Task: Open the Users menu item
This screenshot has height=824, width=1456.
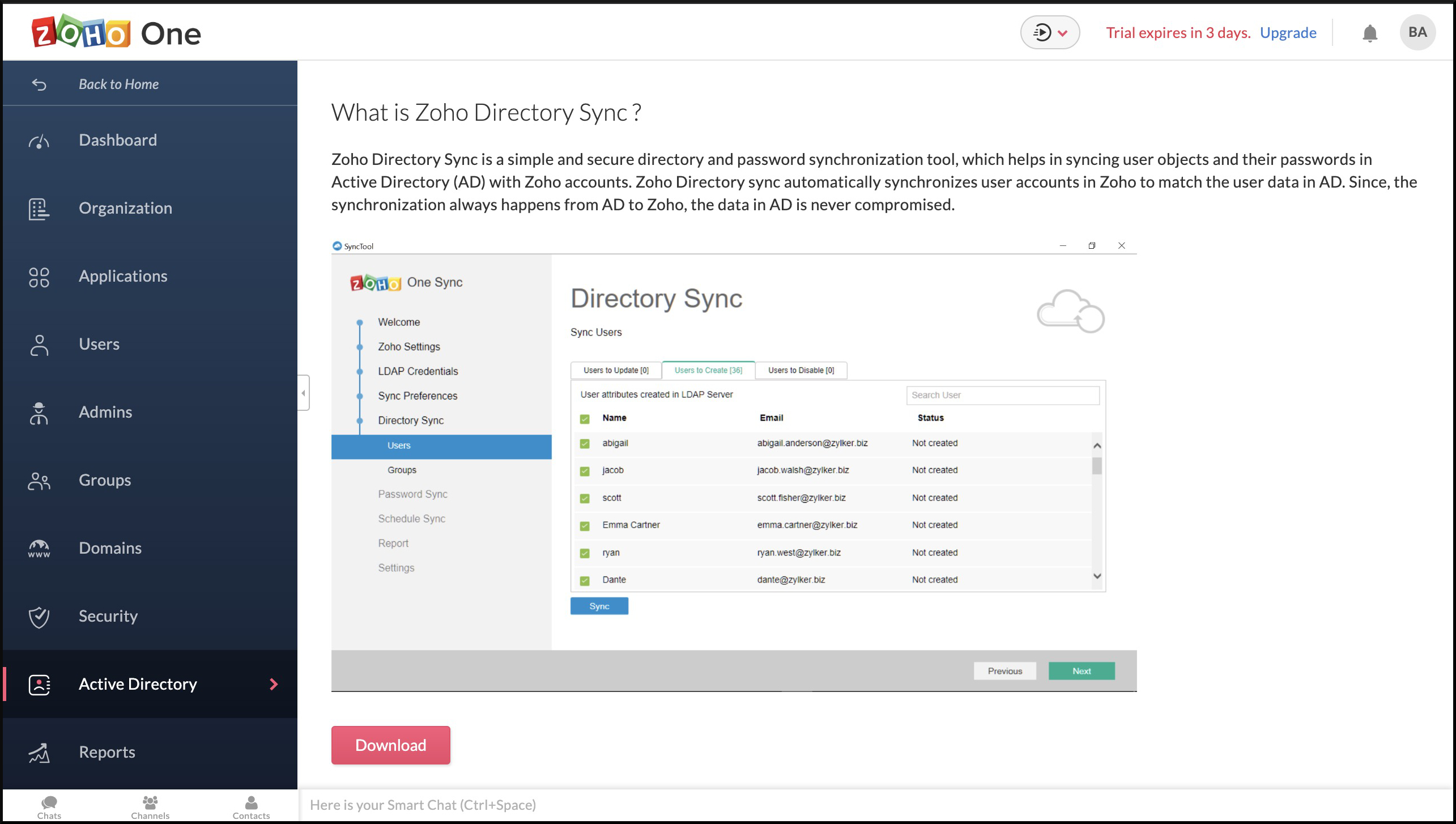Action: tap(99, 345)
